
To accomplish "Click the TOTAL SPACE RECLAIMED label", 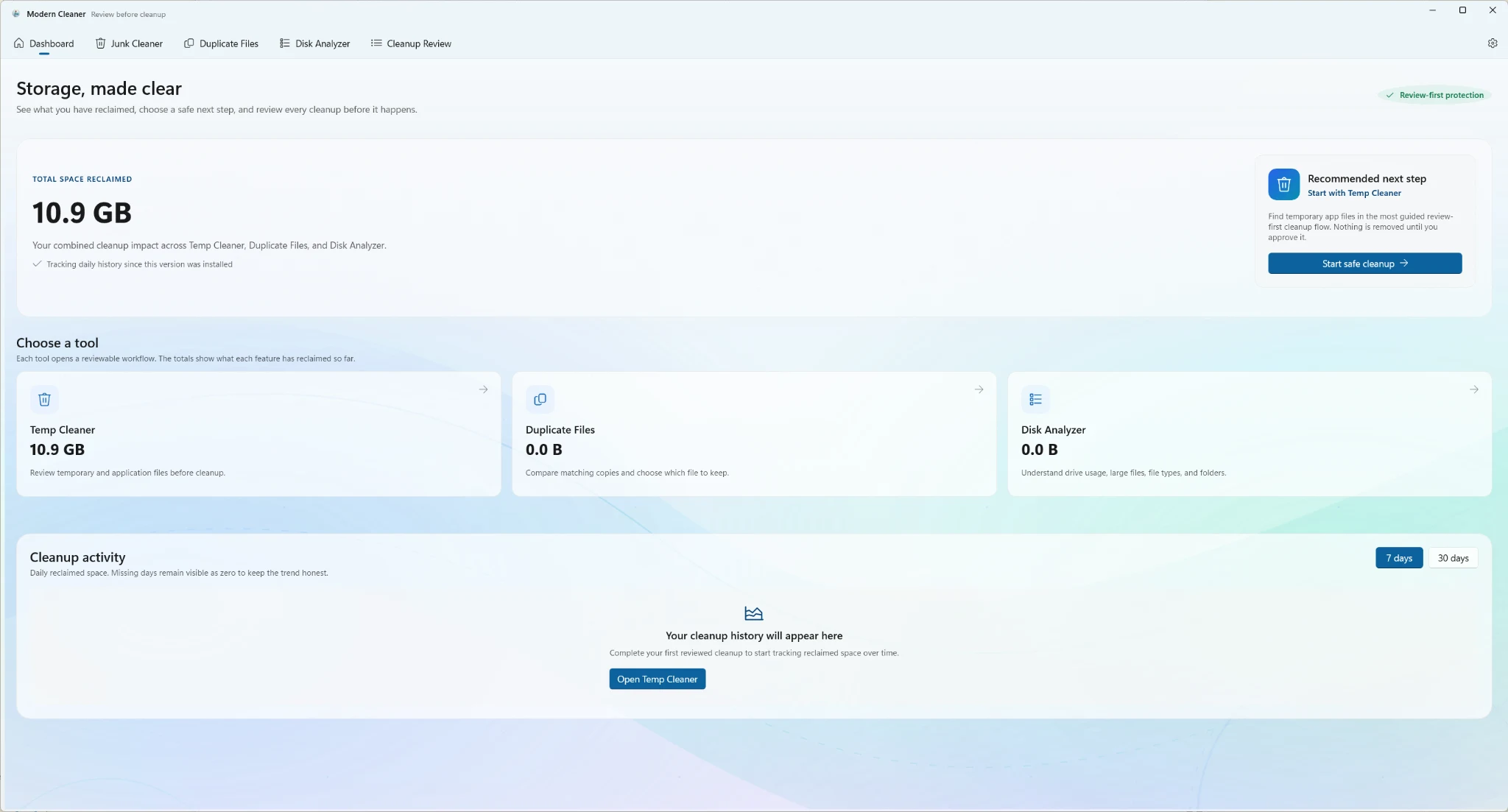I will click(82, 179).
